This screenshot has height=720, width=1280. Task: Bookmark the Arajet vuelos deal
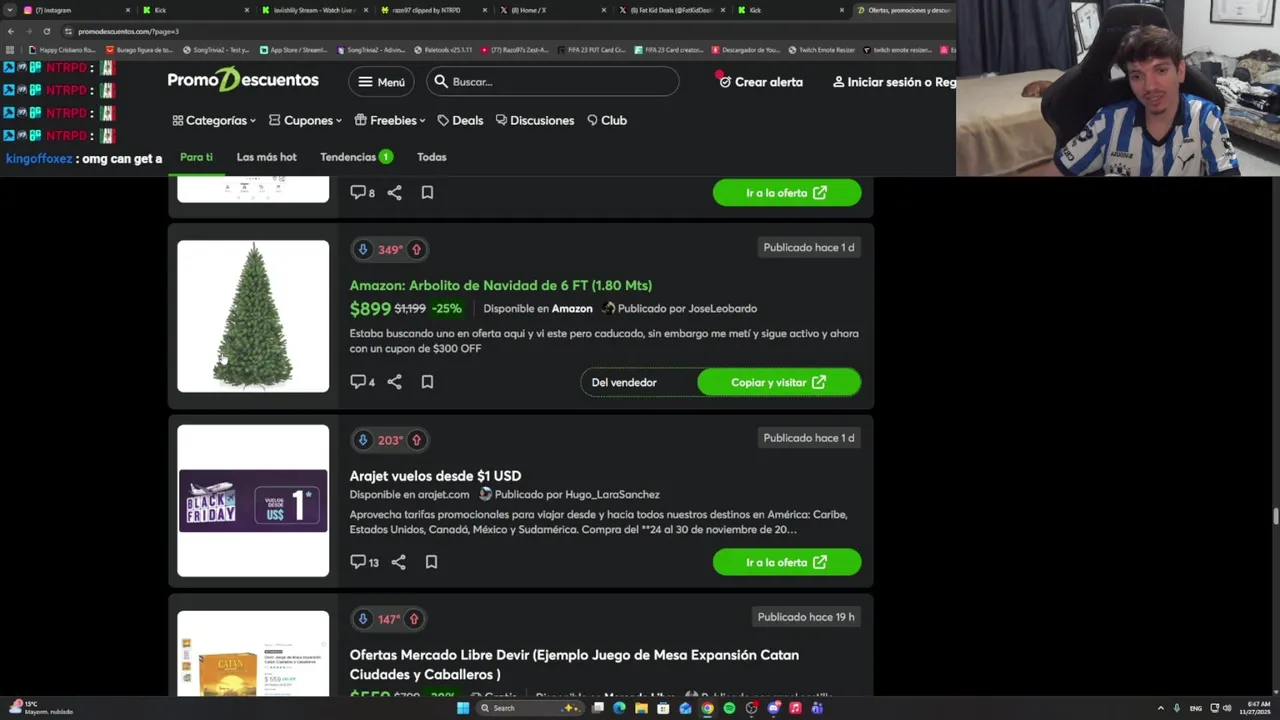click(431, 562)
